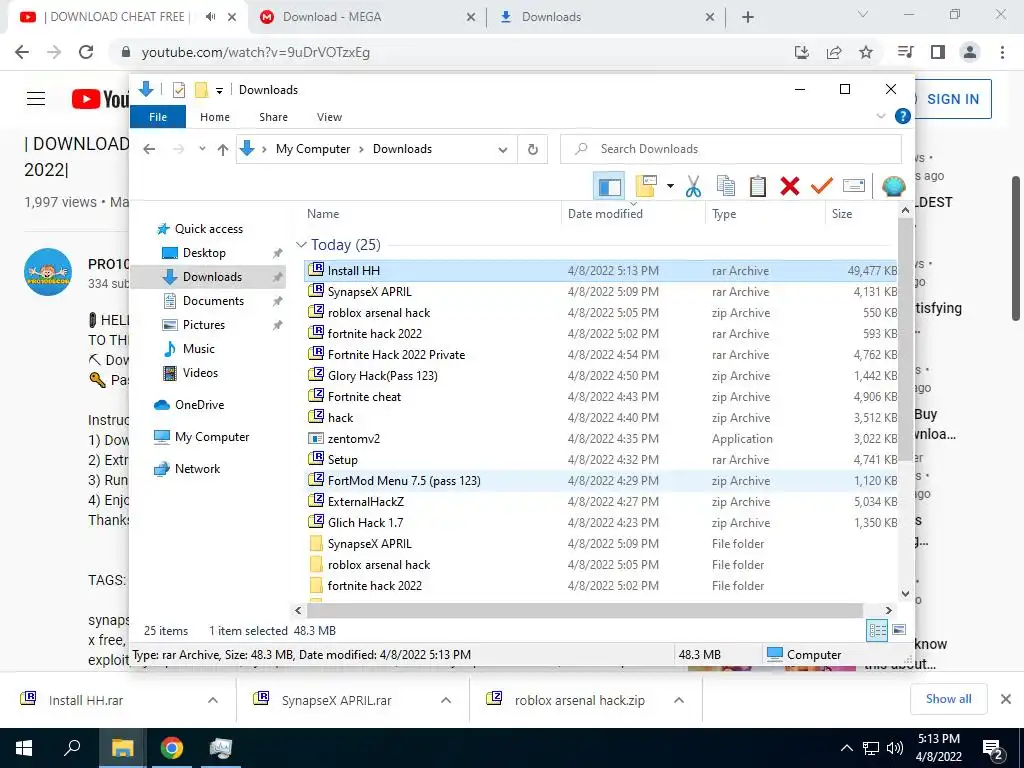Go back using Explorer's back arrow

(149, 149)
